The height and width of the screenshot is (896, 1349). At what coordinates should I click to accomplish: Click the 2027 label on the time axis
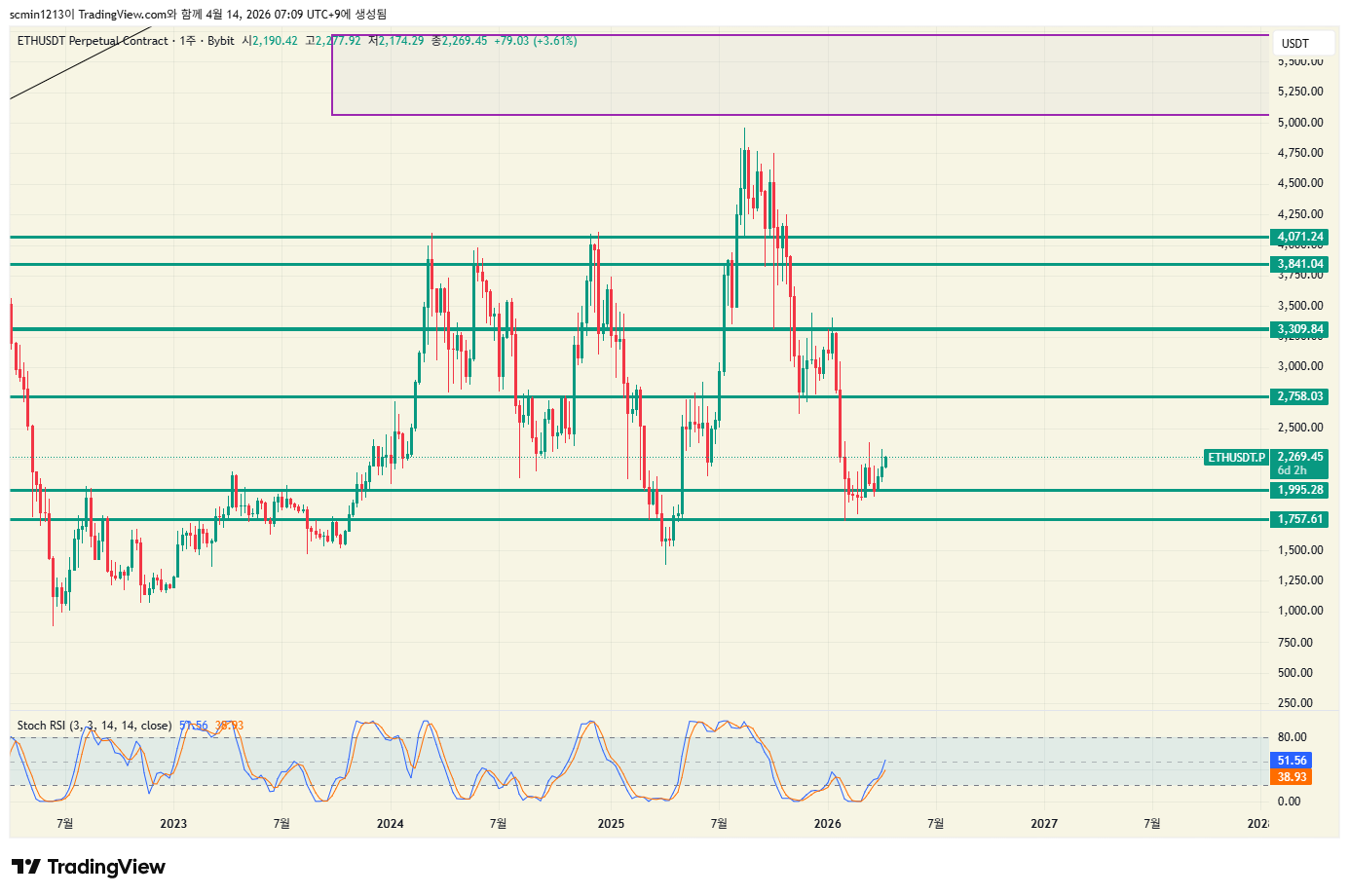(1043, 824)
